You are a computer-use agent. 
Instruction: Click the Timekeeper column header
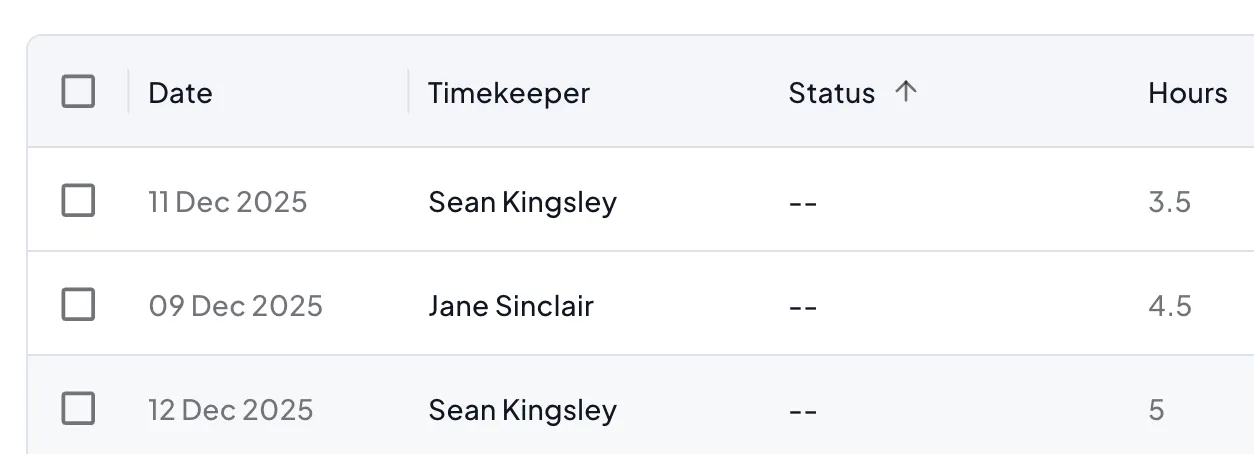tap(508, 93)
